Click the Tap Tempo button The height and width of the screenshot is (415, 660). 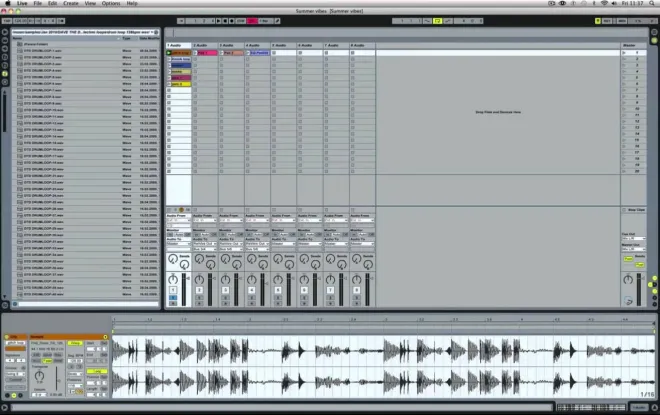tap(7, 21)
